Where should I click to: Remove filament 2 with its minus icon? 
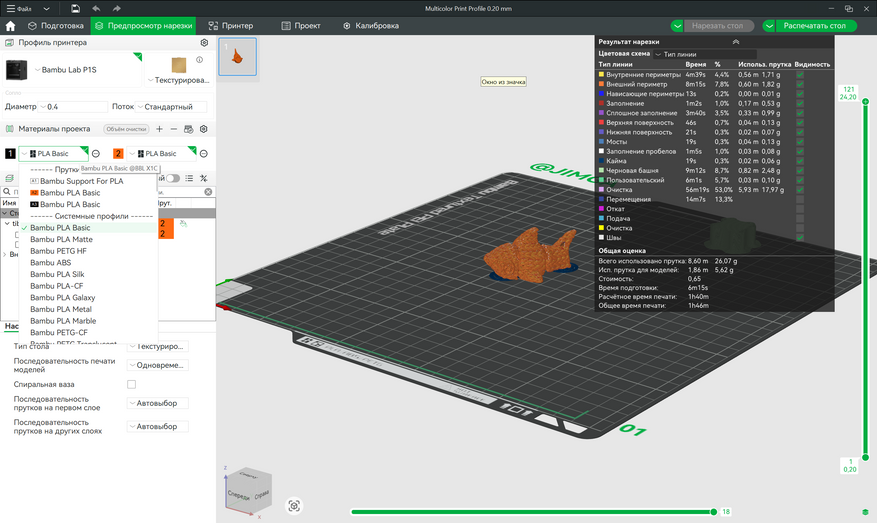pos(203,154)
